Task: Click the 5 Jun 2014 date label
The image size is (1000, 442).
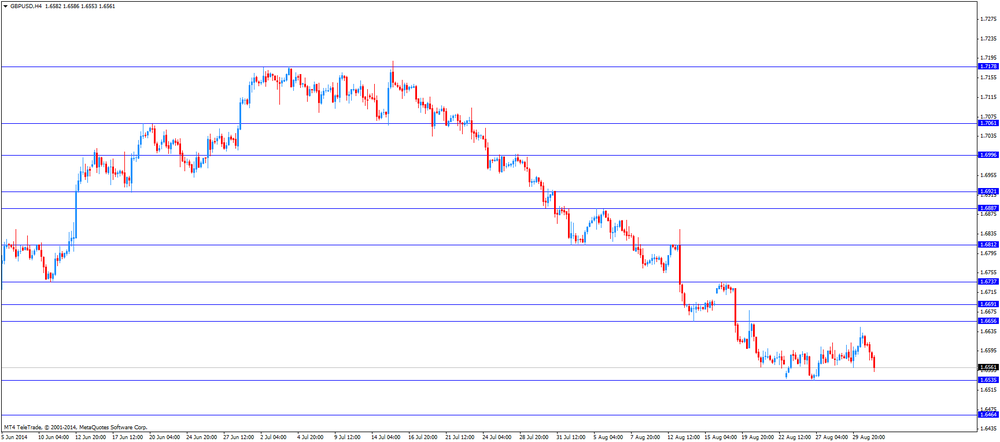Action: [x=15, y=438]
